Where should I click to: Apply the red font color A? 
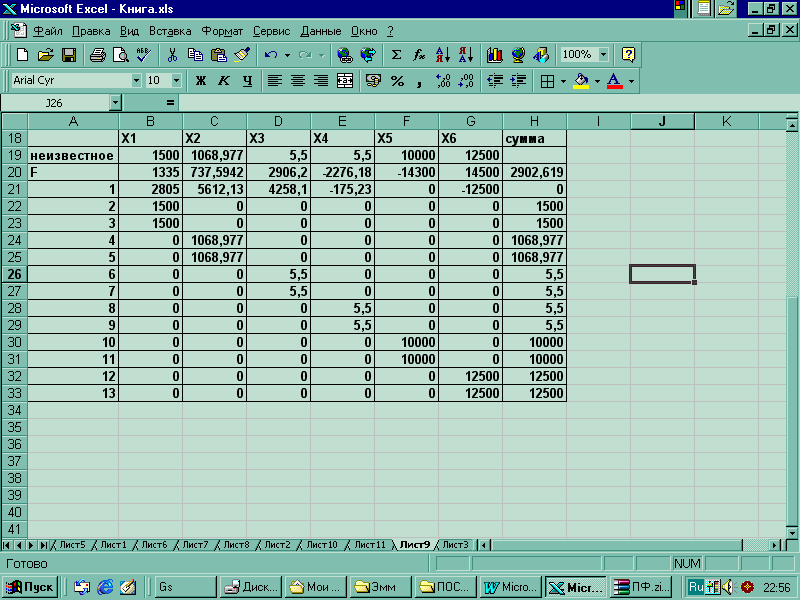tap(615, 81)
